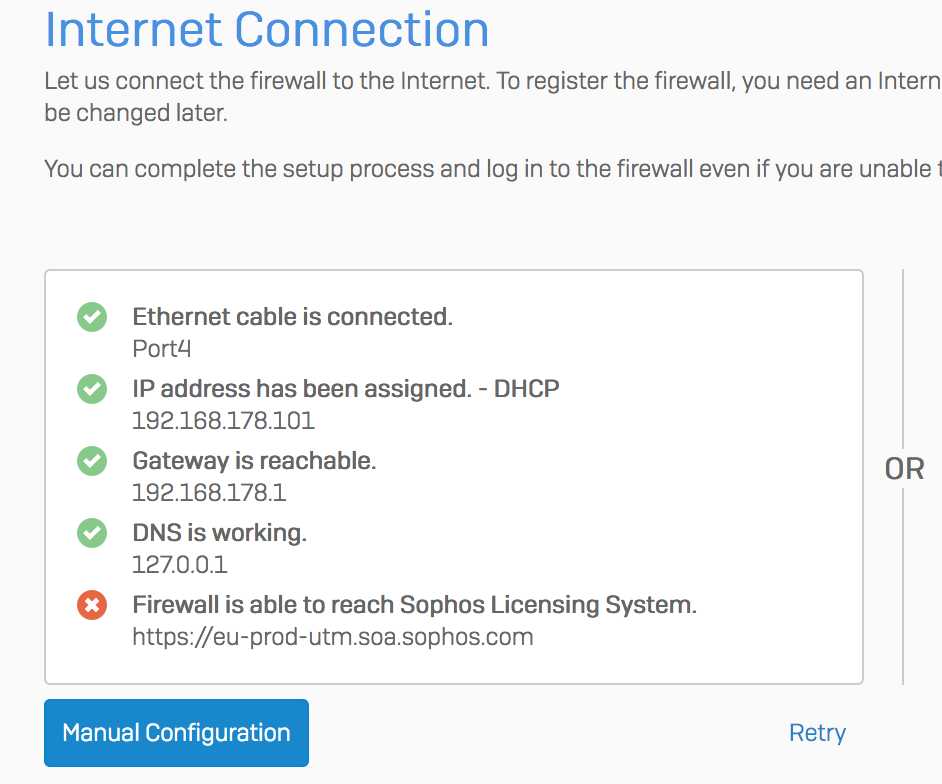The width and height of the screenshot is (942, 784).
Task: Click green check icon beside DNS is working
Action: tap(92, 533)
